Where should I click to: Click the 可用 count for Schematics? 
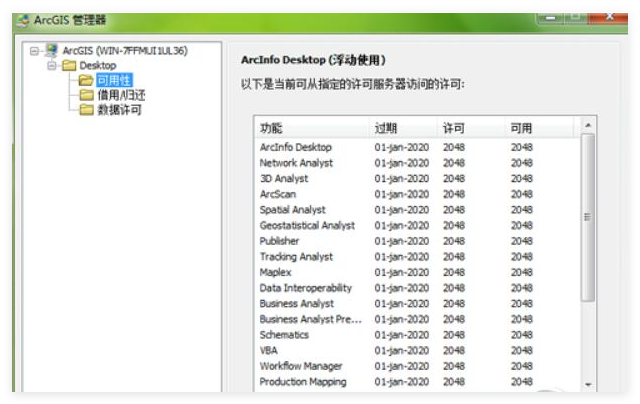[522, 335]
